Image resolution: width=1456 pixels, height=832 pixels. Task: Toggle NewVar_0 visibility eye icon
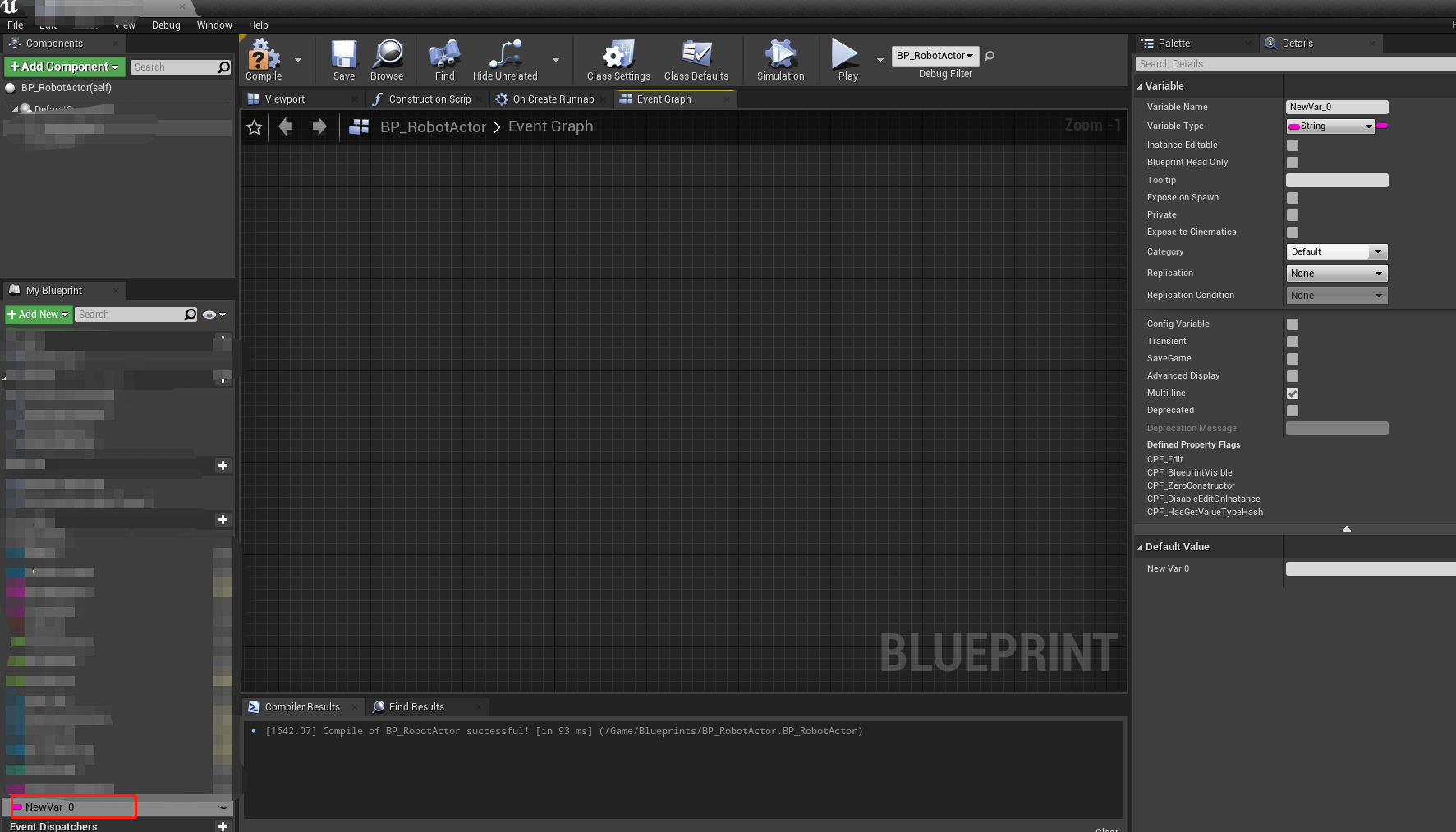coord(223,807)
